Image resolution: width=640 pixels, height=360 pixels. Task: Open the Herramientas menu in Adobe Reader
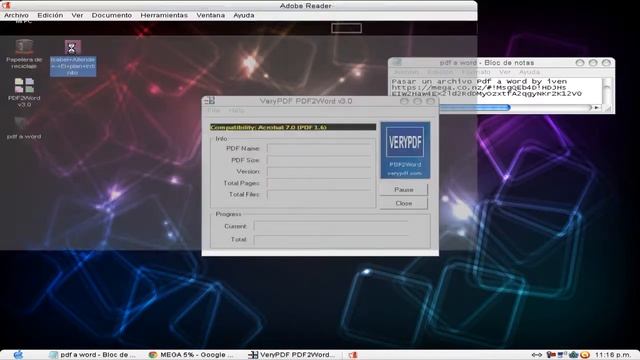pos(164,15)
